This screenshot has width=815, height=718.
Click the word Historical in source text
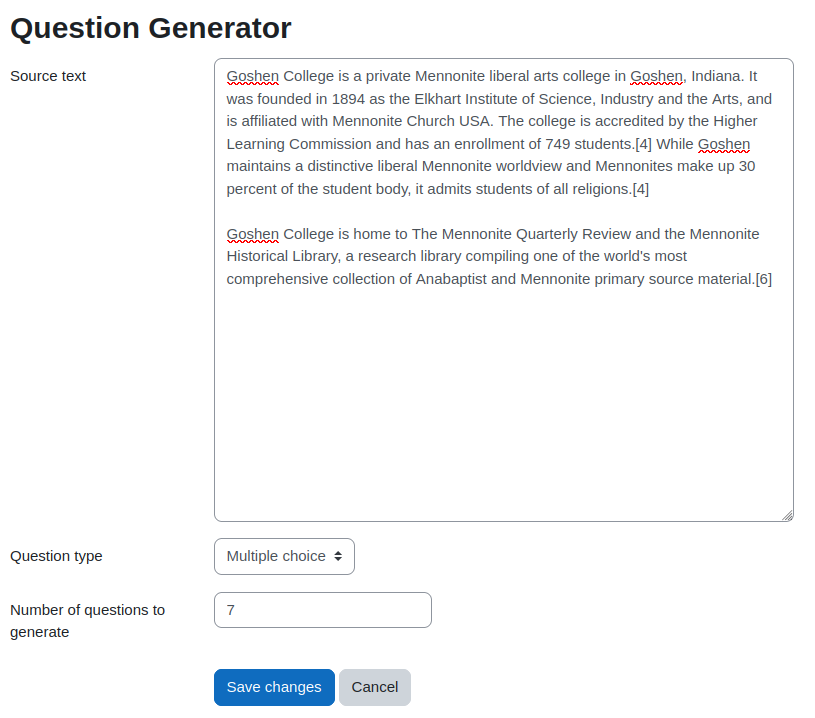[x=260, y=256]
